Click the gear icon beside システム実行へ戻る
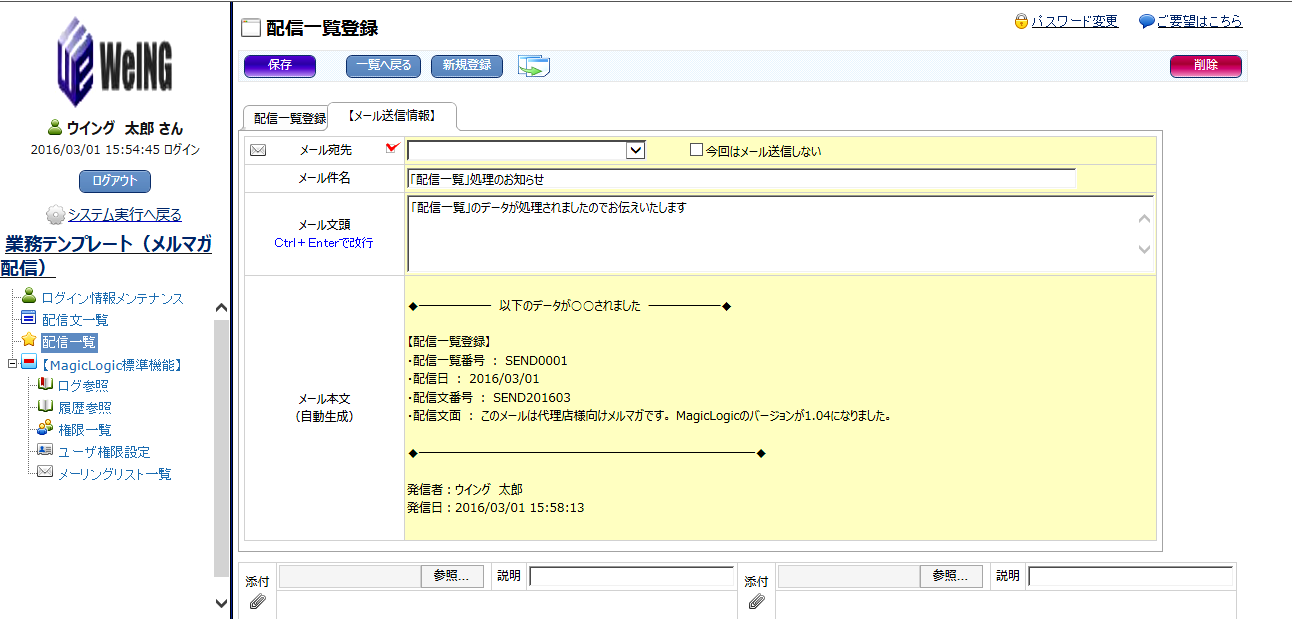 pyautogui.click(x=55, y=215)
